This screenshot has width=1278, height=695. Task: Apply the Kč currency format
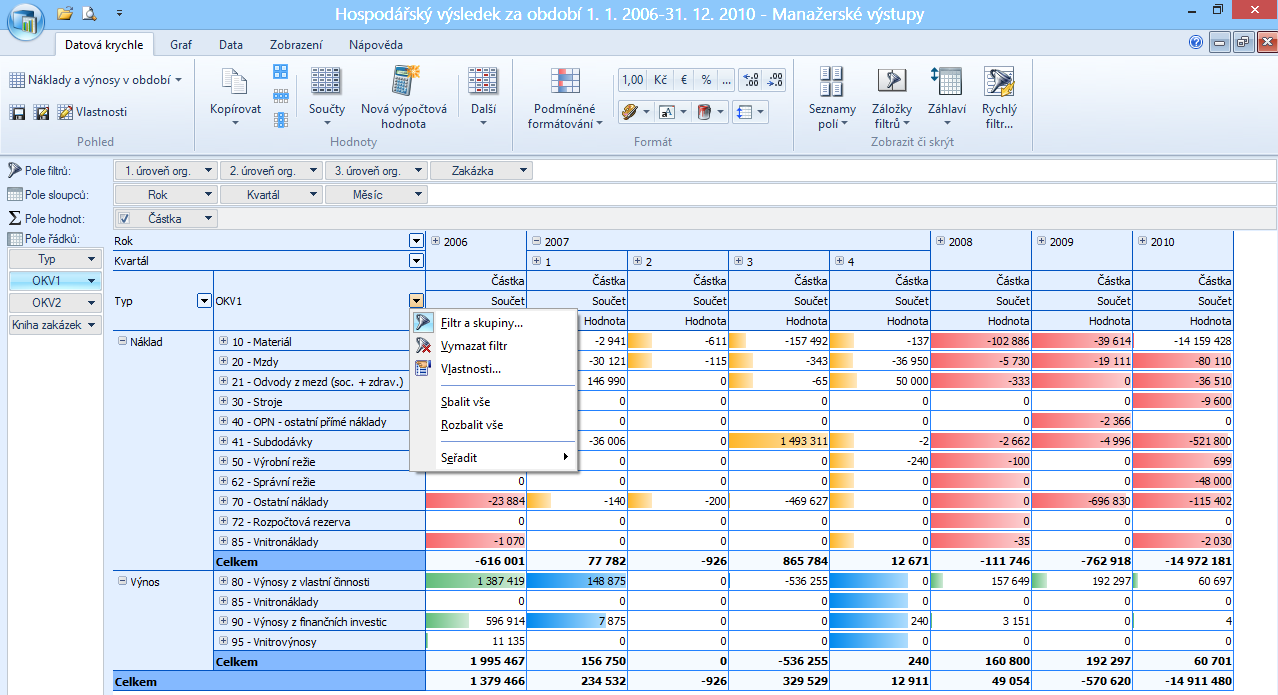660,80
